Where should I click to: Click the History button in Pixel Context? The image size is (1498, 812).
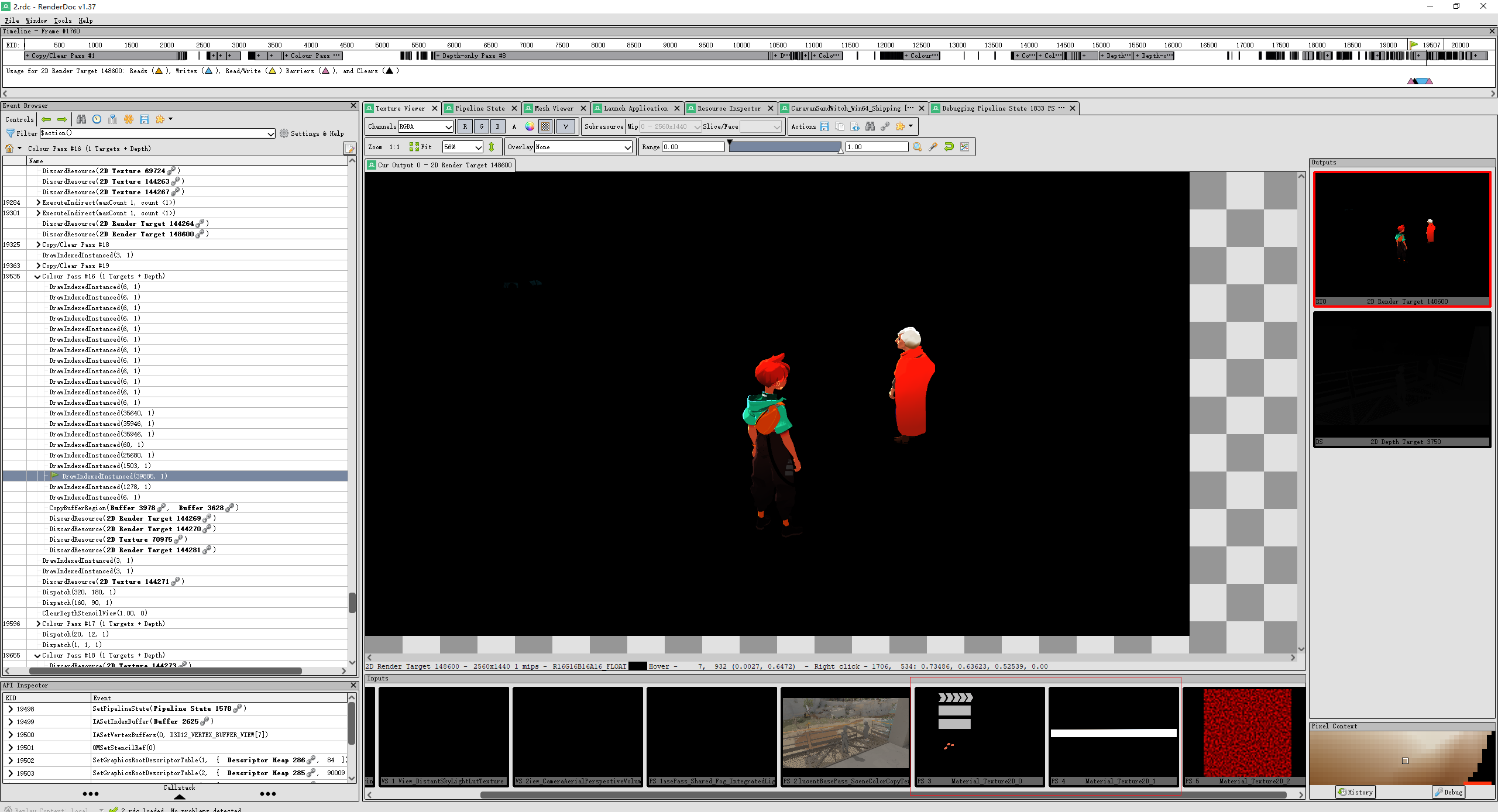pyautogui.click(x=1355, y=792)
